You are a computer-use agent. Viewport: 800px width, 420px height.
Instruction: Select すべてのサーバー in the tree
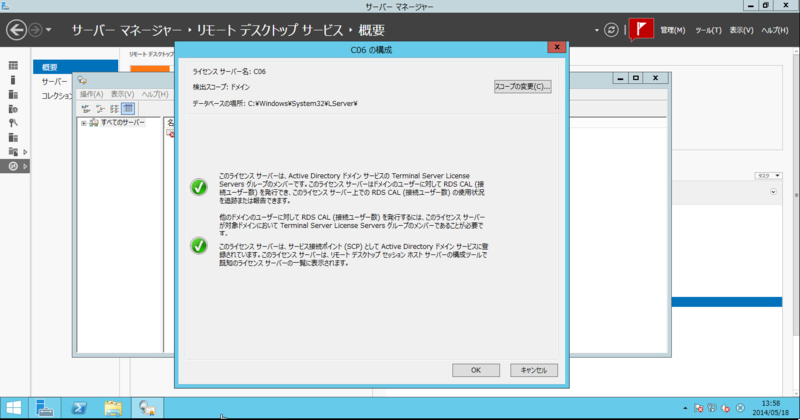(122, 122)
